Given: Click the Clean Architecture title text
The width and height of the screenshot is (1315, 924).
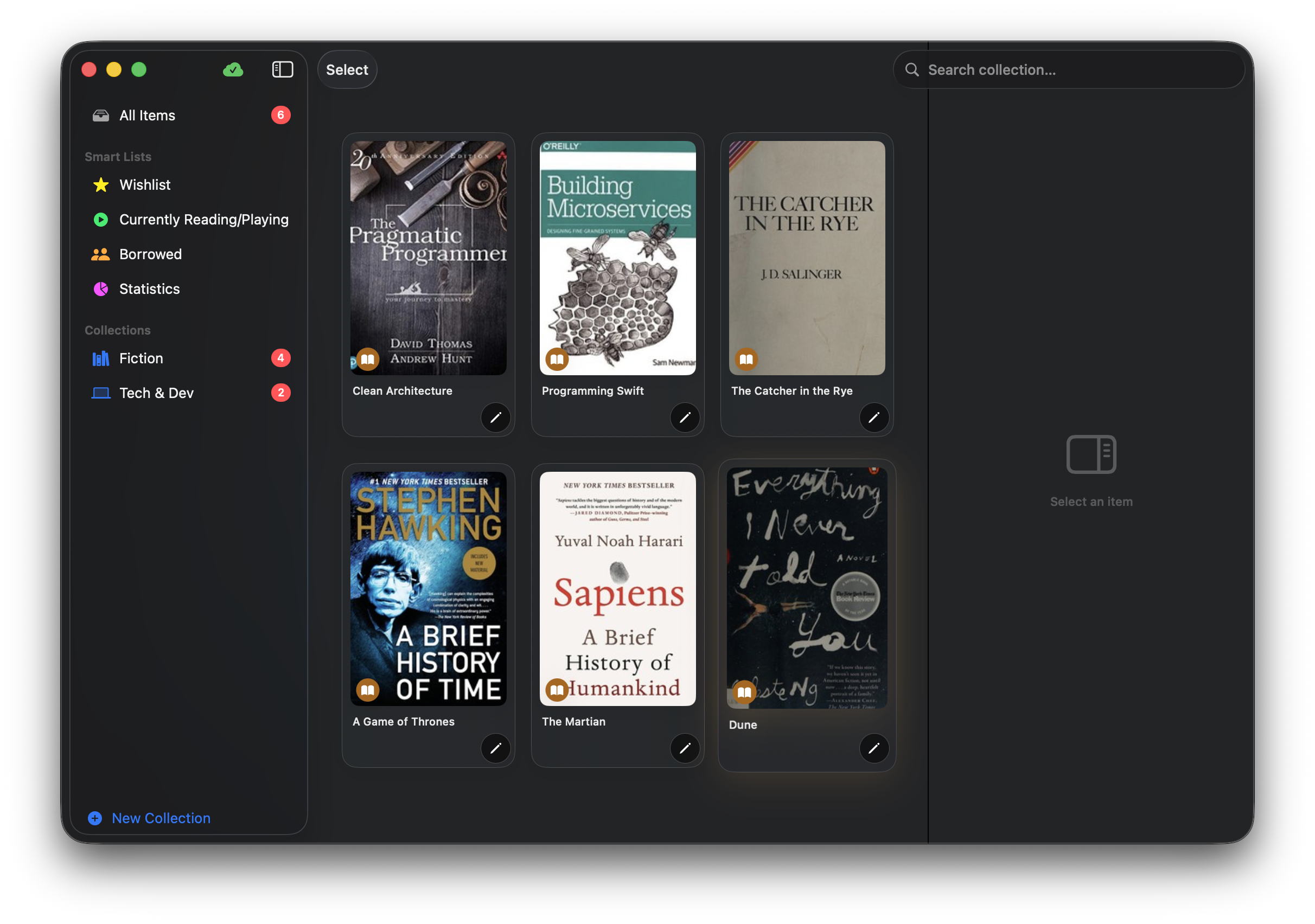Looking at the screenshot, I should [403, 391].
